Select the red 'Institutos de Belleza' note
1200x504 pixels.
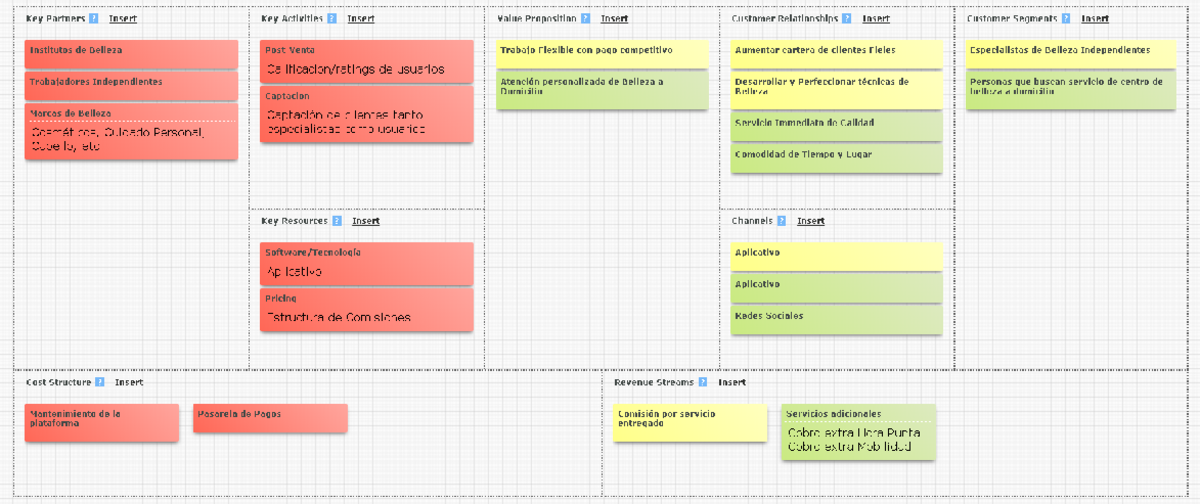click(x=131, y=54)
